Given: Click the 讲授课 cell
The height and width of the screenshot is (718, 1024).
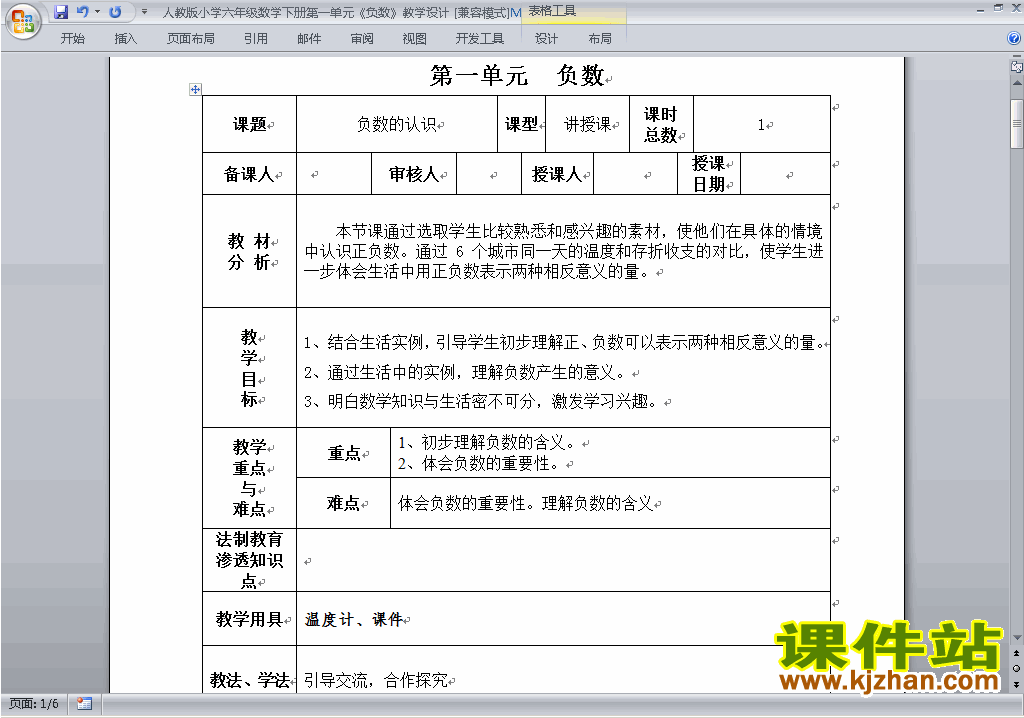Looking at the screenshot, I should [x=588, y=124].
